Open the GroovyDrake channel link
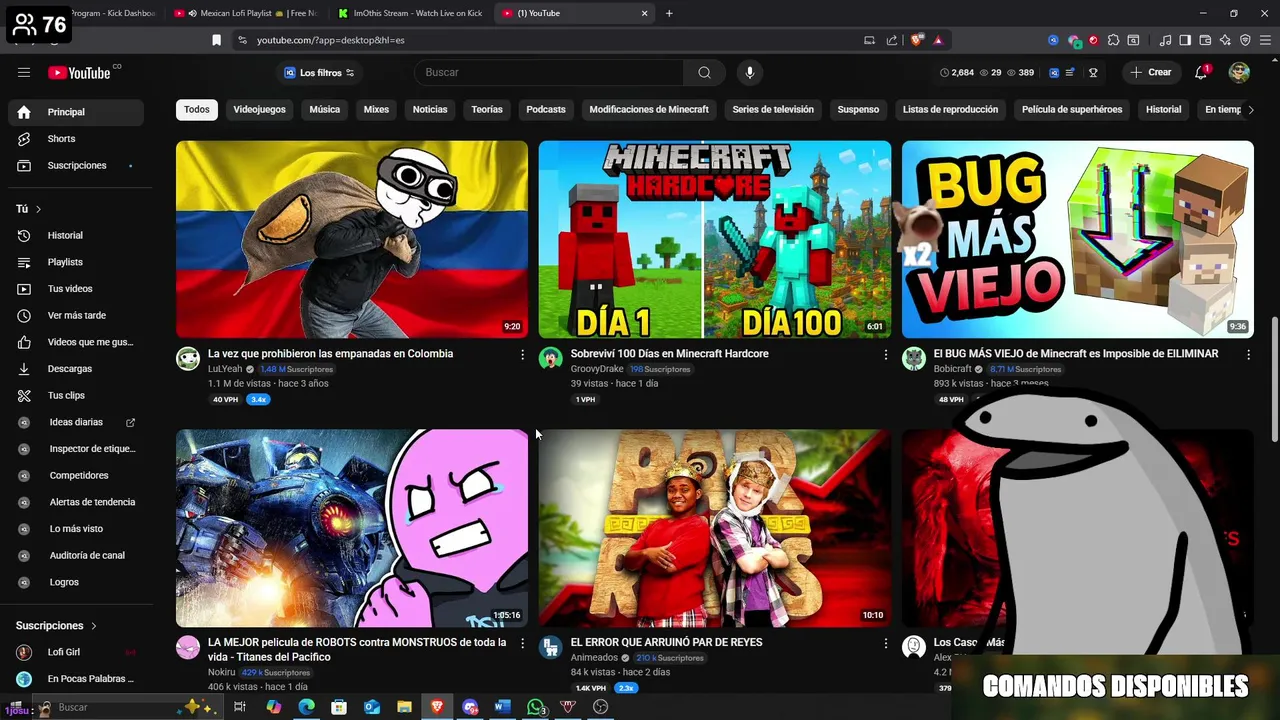Viewport: 1280px width, 720px height. tap(597, 369)
